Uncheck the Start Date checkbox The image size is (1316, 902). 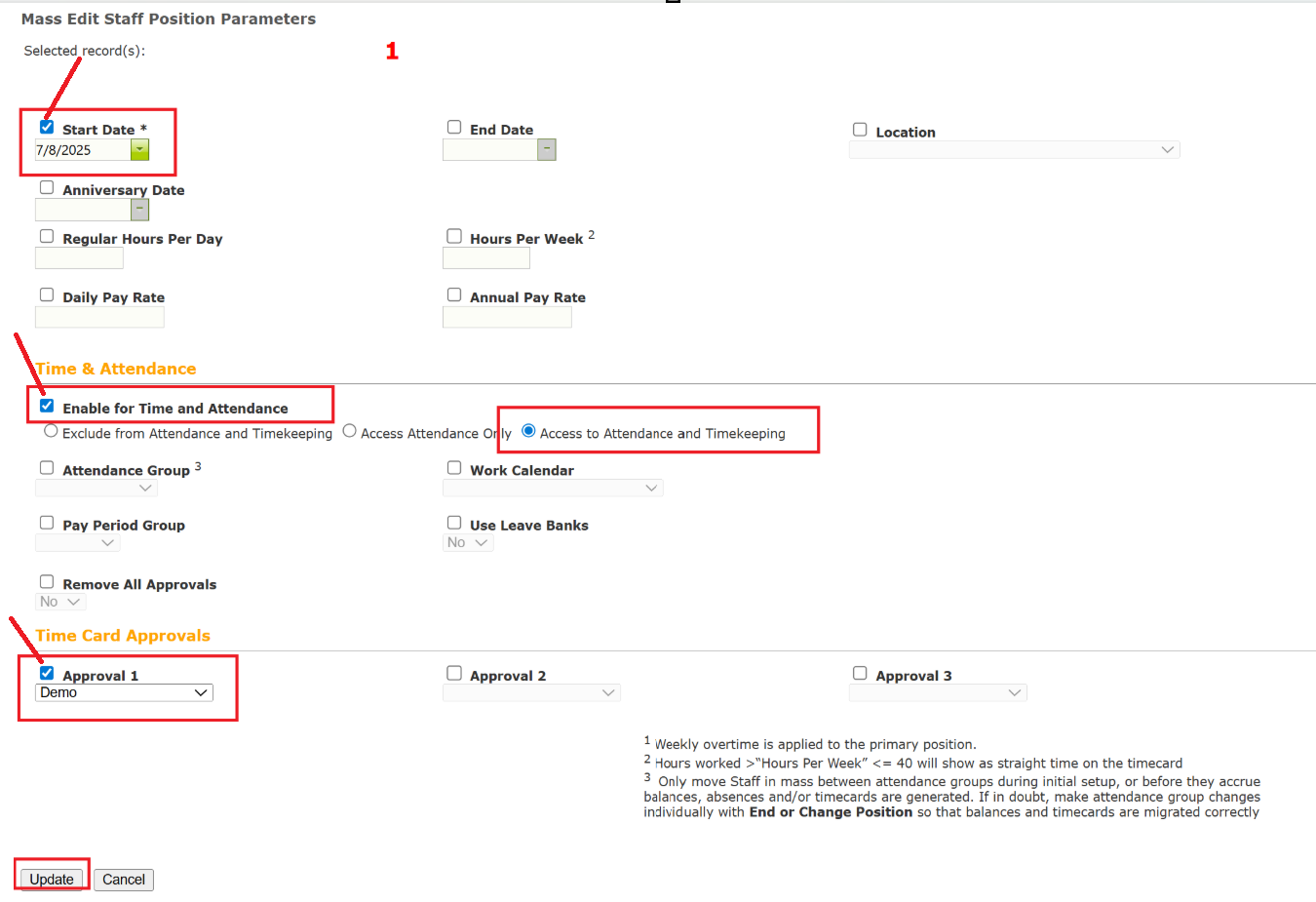click(45, 126)
